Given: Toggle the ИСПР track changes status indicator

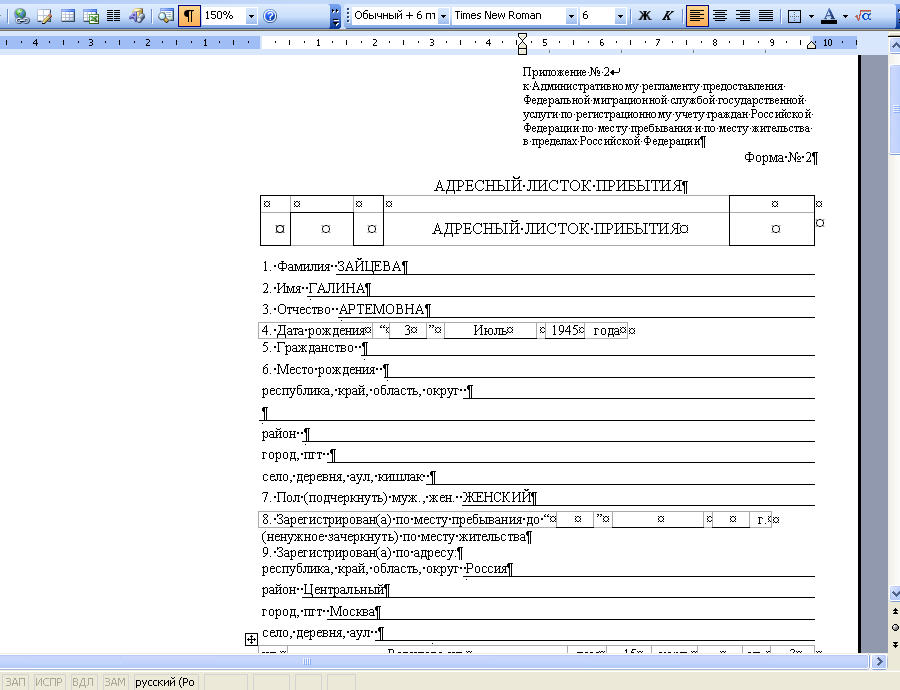Looking at the screenshot, I should 48,682.
